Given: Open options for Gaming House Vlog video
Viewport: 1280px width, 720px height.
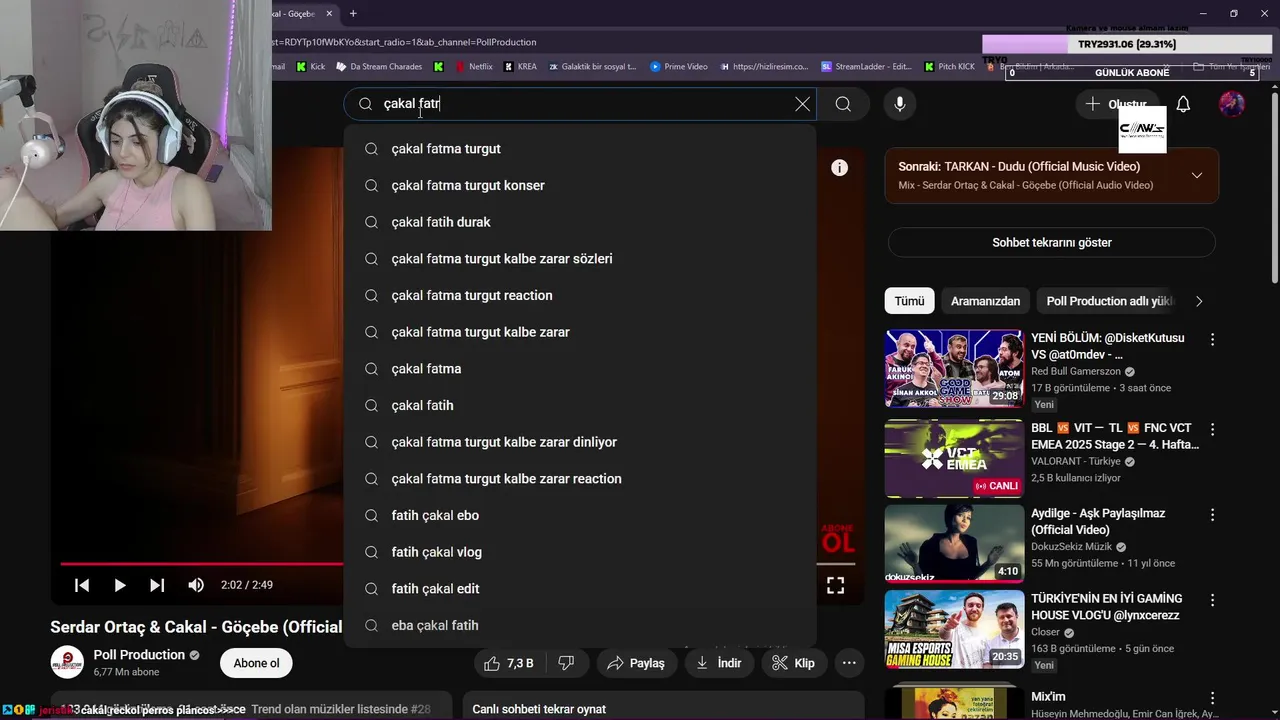Looking at the screenshot, I should click(1212, 601).
